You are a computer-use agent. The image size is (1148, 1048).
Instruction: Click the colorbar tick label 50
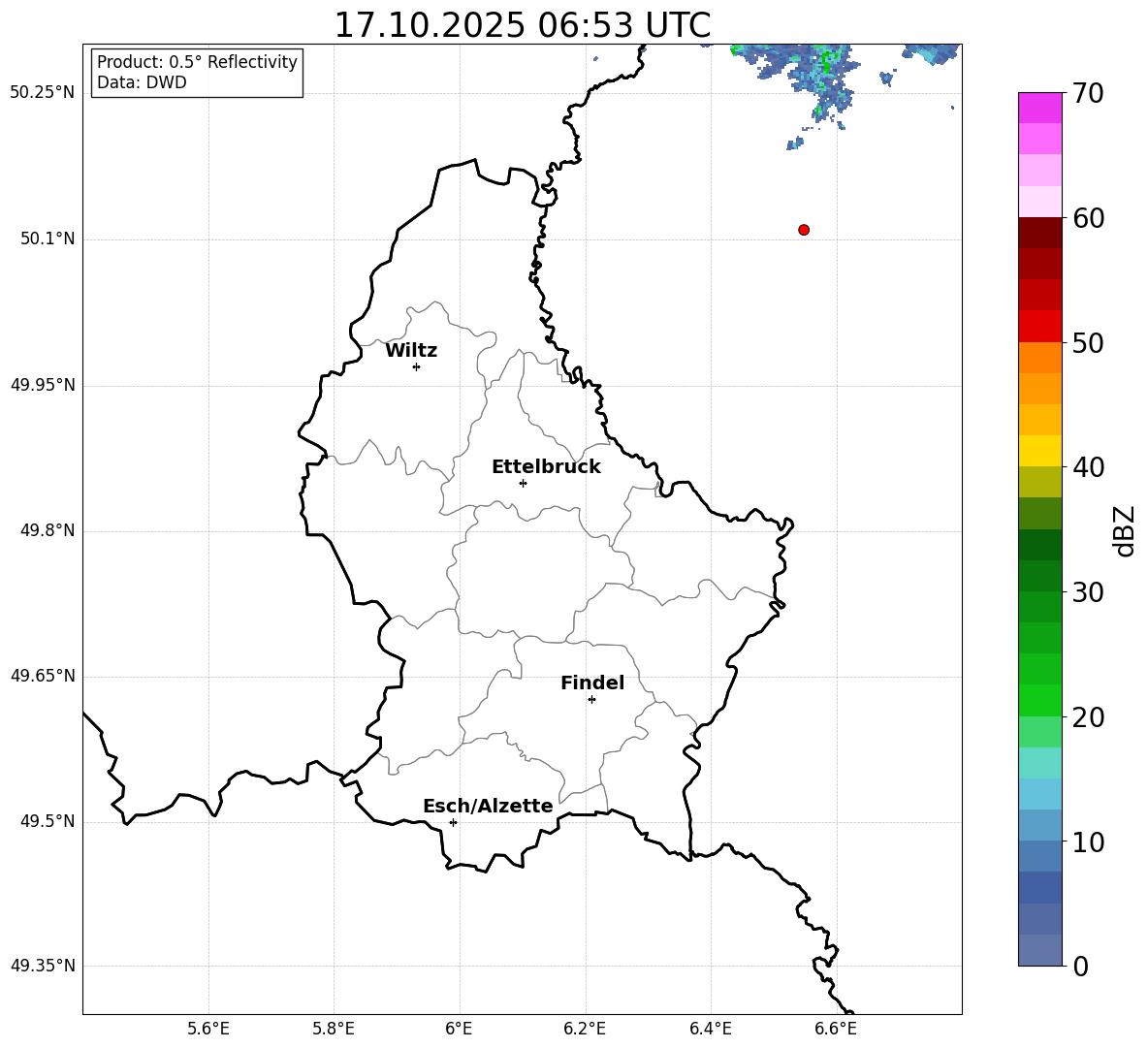[x=1088, y=343]
